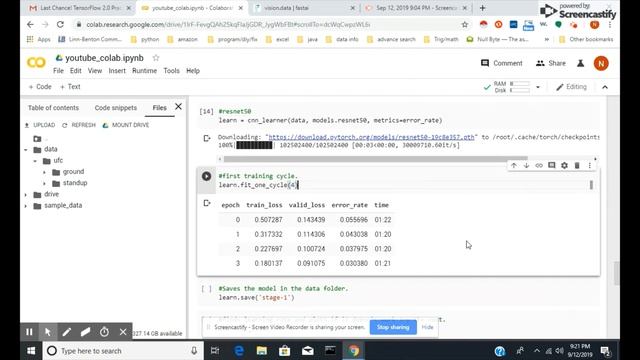Screen dimensions: 640x360
Task: Run the fit_one_cycle code cell
Action: click(x=207, y=176)
